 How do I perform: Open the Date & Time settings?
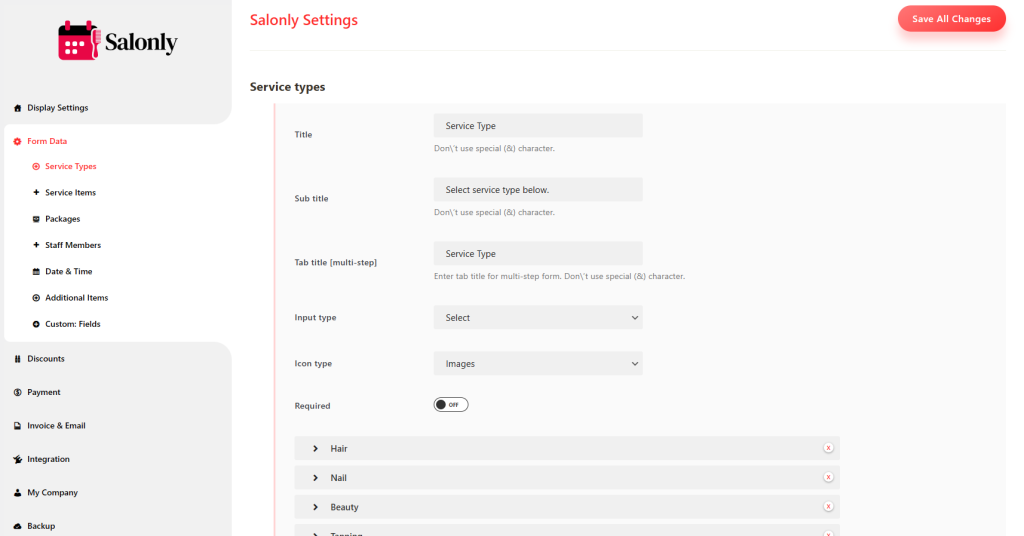68,272
